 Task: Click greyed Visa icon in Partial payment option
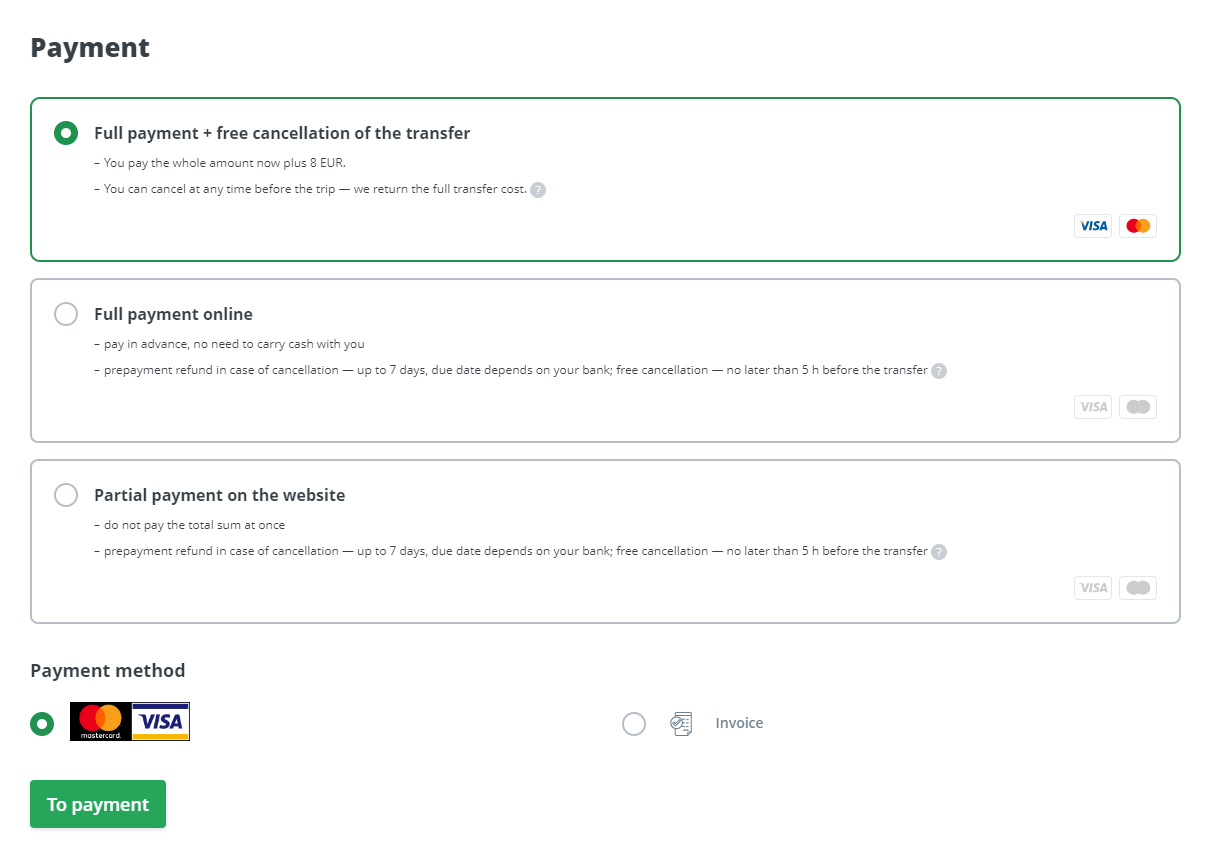click(1093, 588)
